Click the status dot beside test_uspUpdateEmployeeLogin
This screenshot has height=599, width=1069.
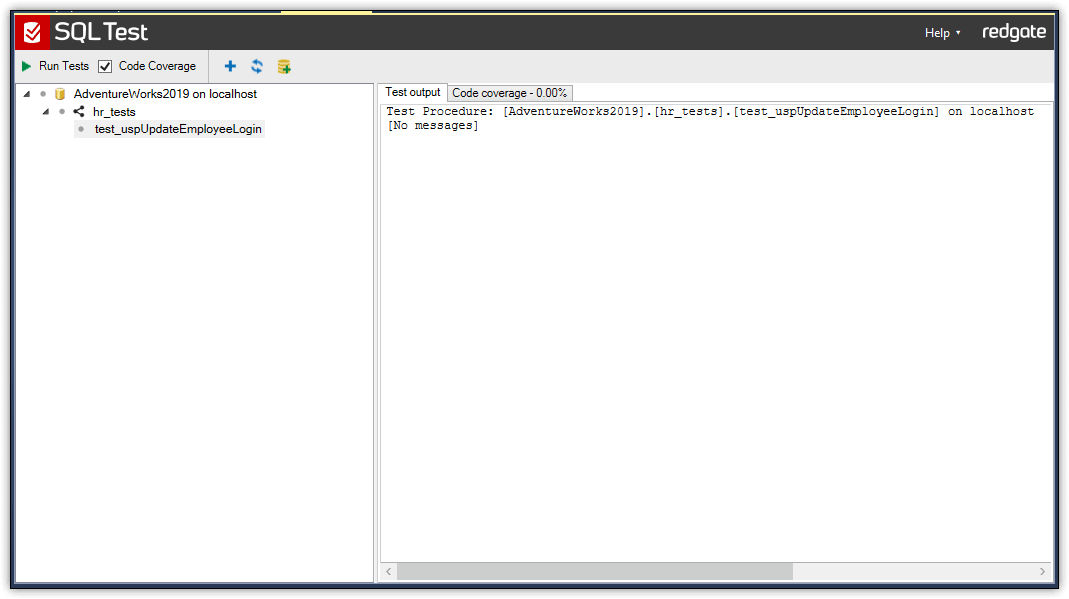click(81, 129)
